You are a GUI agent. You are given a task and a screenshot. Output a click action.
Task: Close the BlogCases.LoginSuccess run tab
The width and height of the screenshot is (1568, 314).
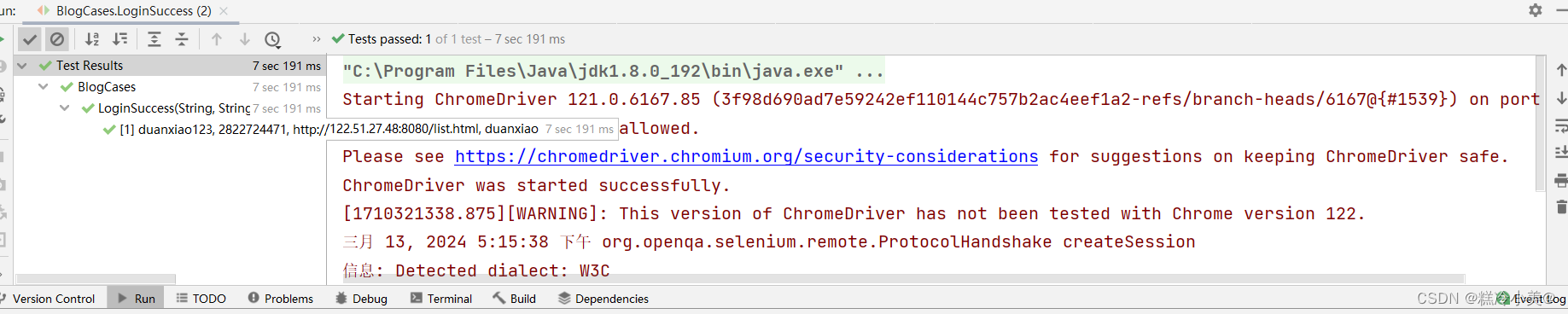224,11
